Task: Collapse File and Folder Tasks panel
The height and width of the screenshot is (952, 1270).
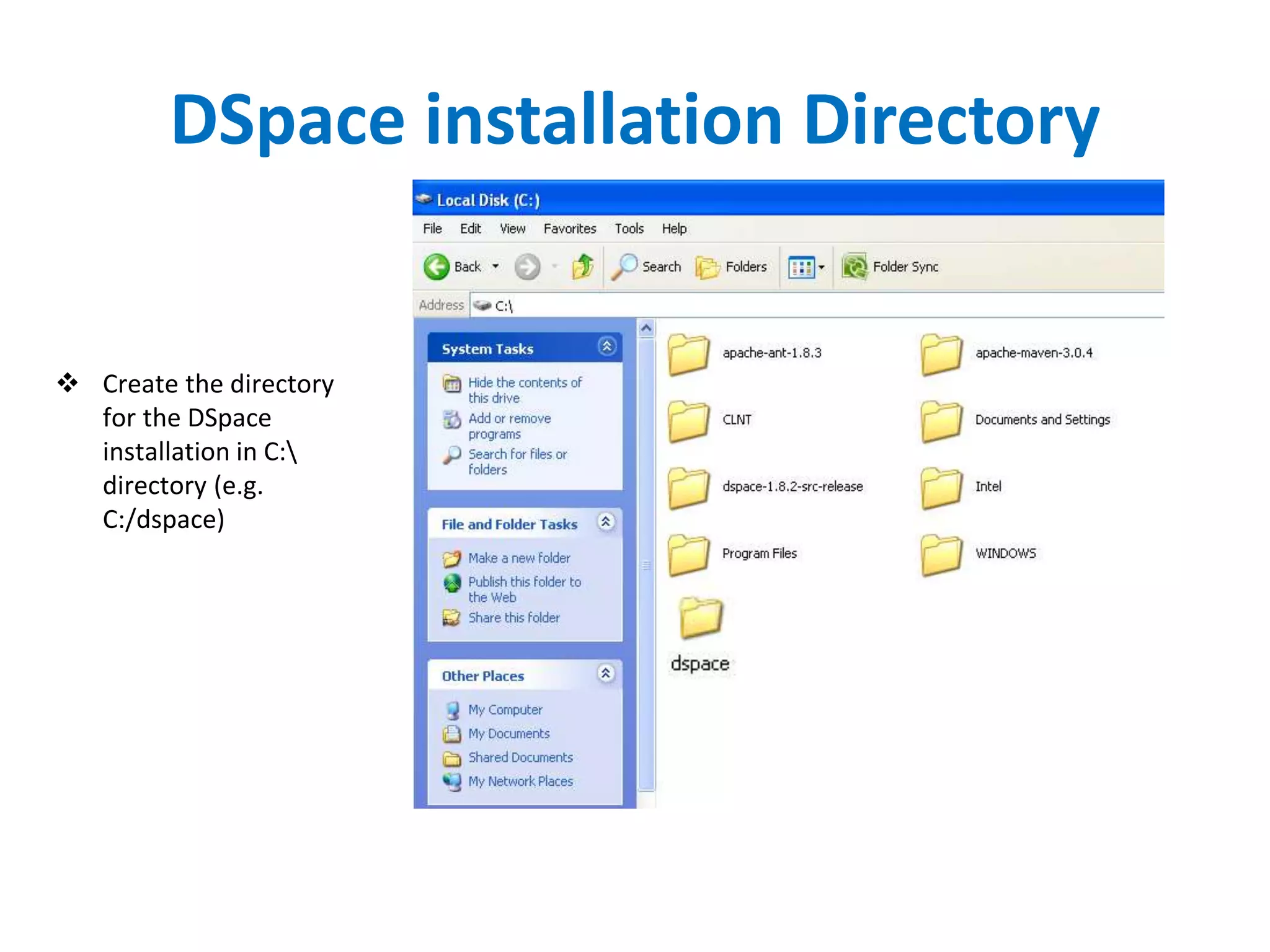Action: (606, 522)
